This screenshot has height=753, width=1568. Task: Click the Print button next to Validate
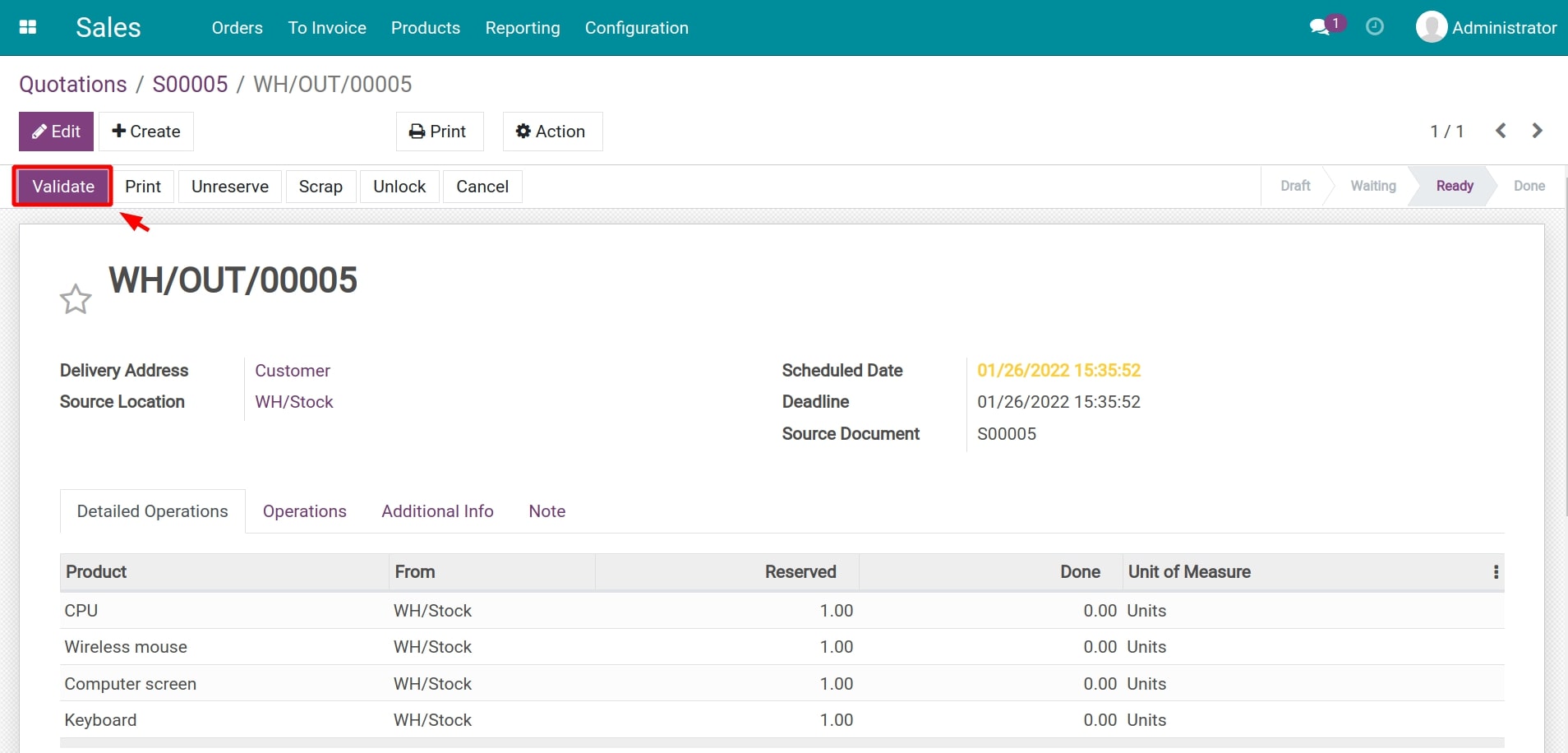pyautogui.click(x=143, y=187)
